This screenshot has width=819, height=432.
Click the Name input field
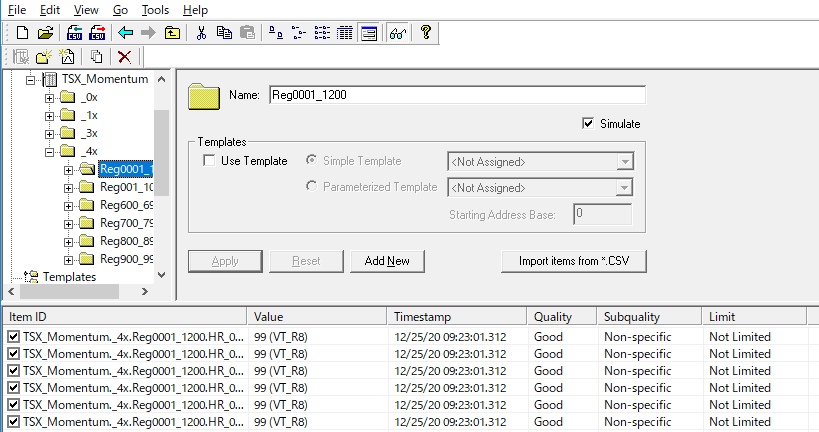pyautogui.click(x=456, y=95)
